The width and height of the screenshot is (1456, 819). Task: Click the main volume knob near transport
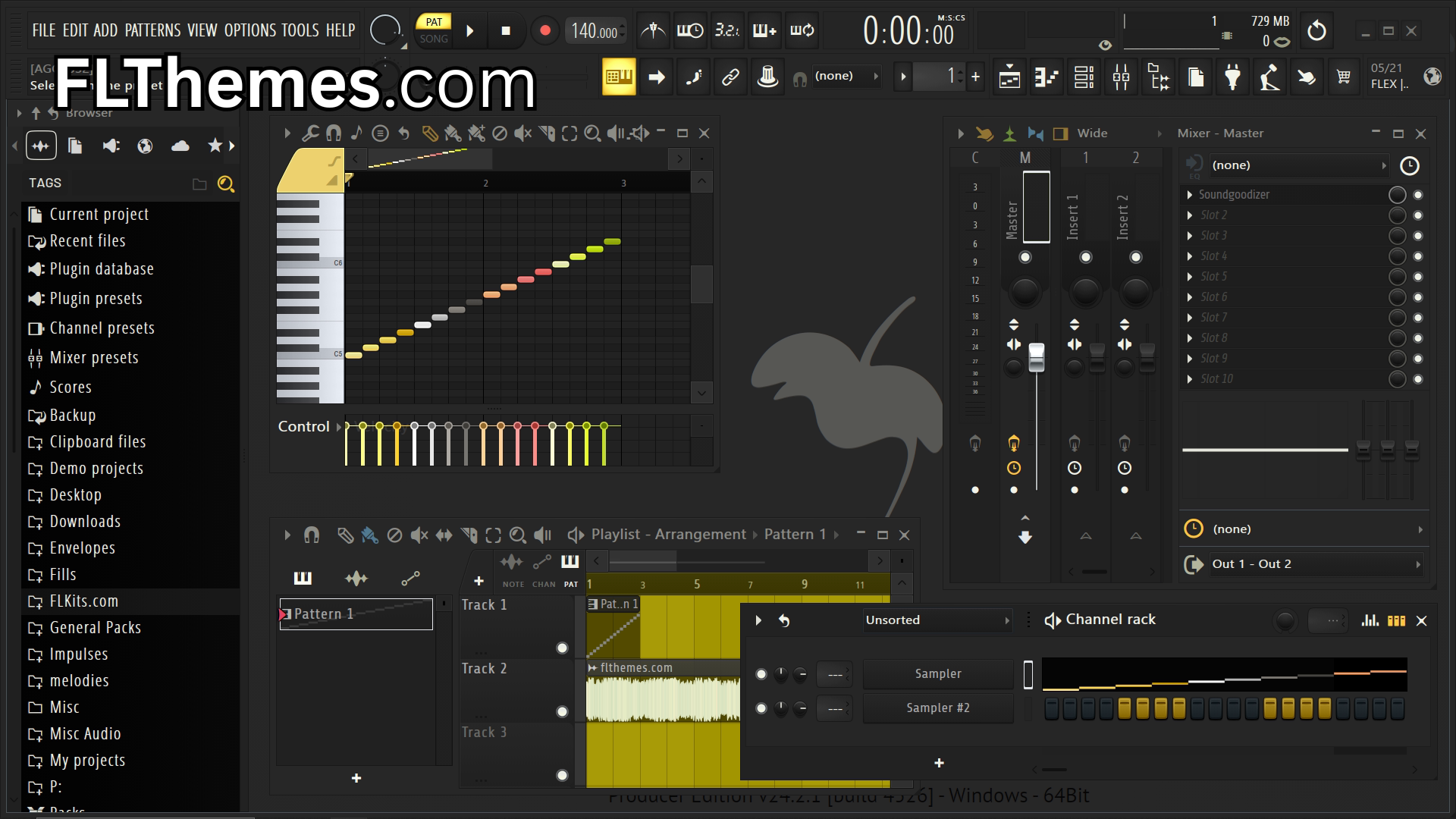point(384,30)
